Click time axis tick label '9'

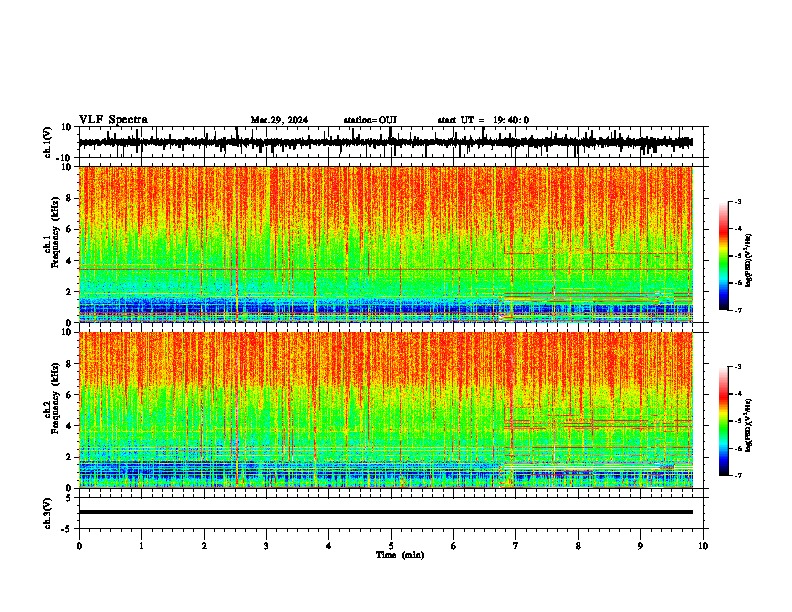640,546
